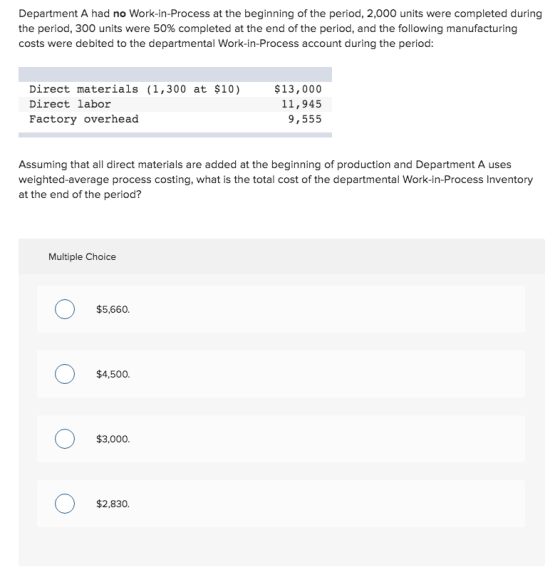Click the $2,830 answer label
The image size is (560, 582).
pos(113,504)
